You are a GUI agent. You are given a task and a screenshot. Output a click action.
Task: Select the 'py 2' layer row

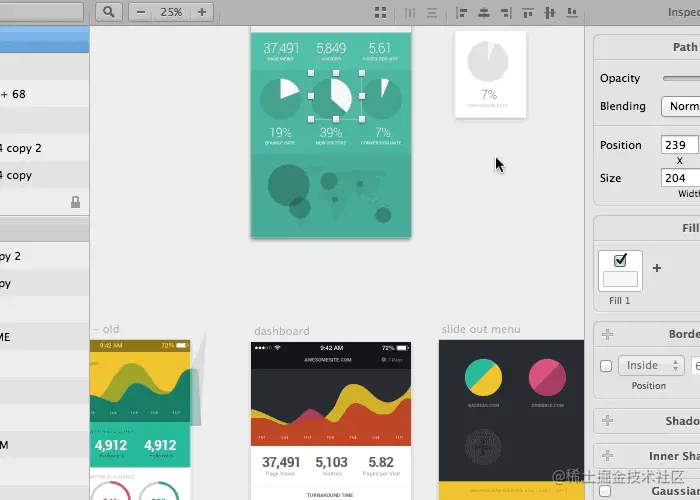pyautogui.click(x=45, y=256)
